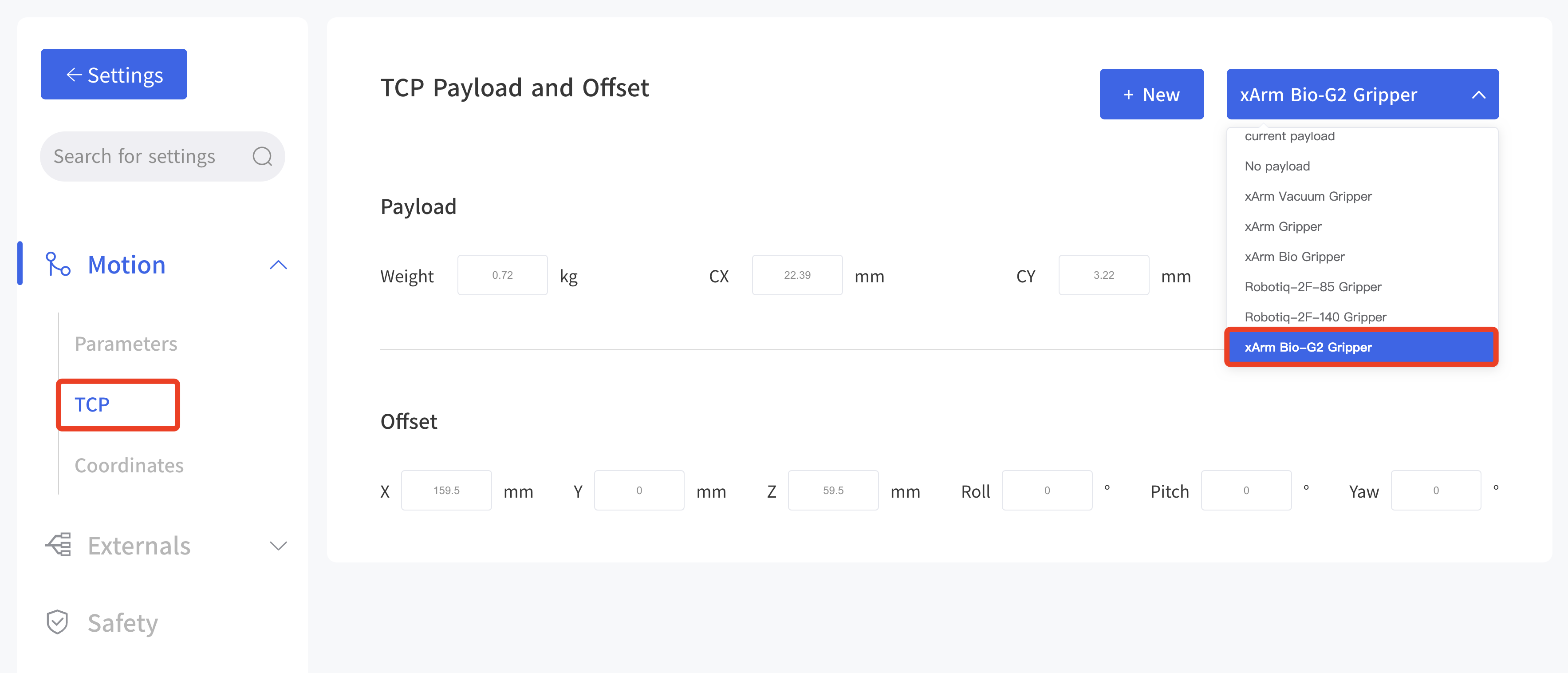1568x673 pixels.
Task: Expand the Externals section chevron
Action: [x=278, y=546]
